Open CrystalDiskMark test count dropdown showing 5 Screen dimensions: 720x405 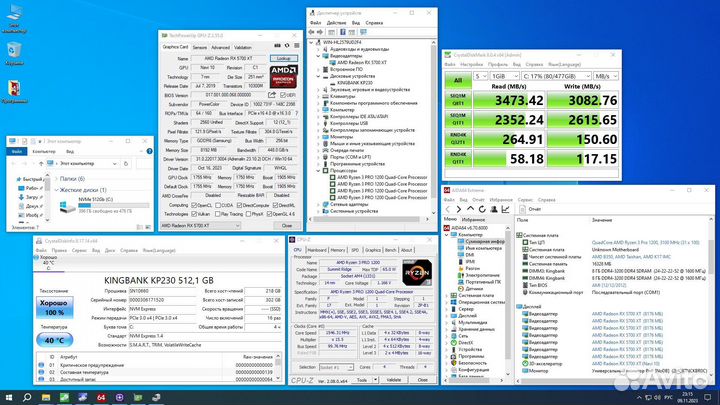(480, 76)
